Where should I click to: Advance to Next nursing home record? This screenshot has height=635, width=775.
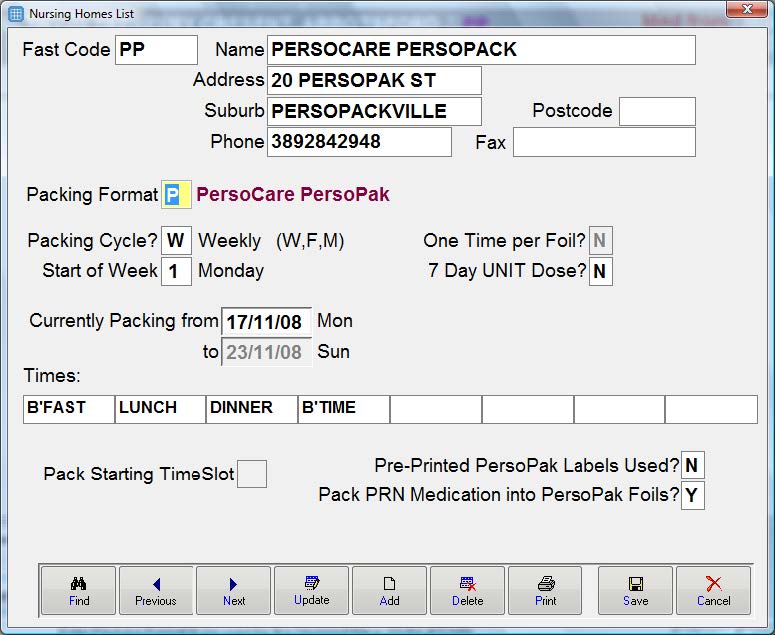click(234, 591)
